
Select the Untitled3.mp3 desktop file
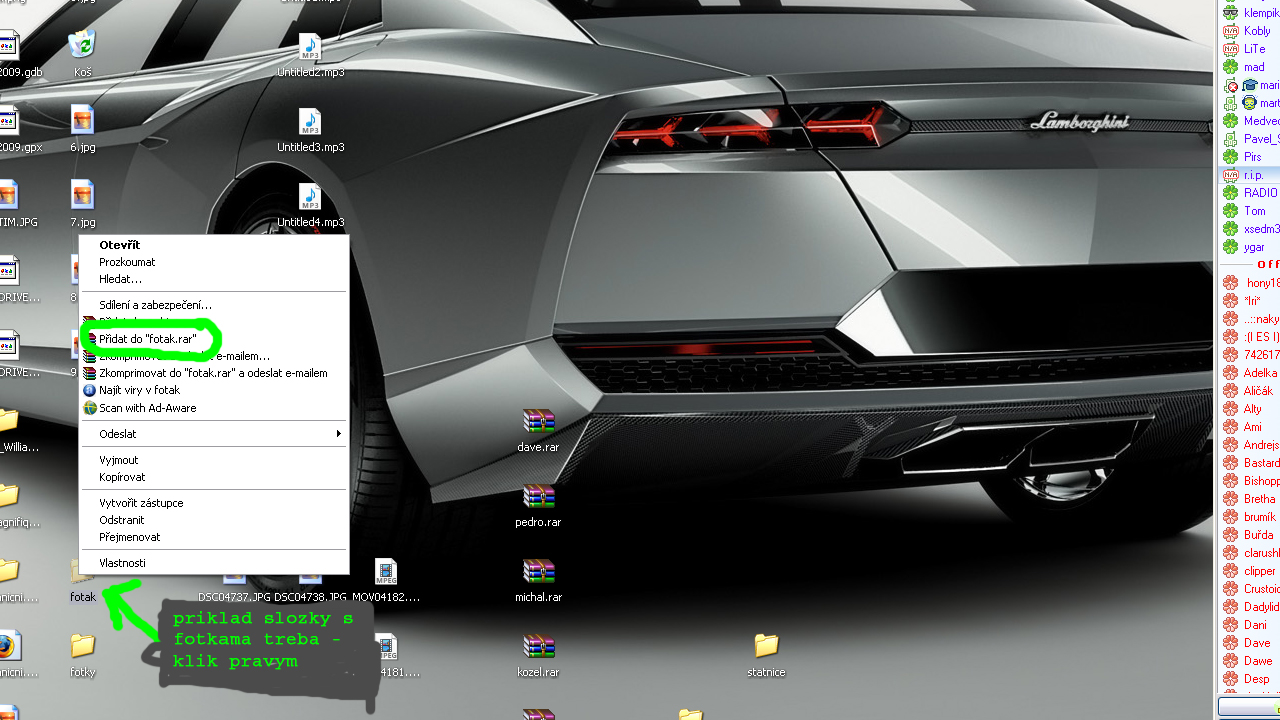310,123
